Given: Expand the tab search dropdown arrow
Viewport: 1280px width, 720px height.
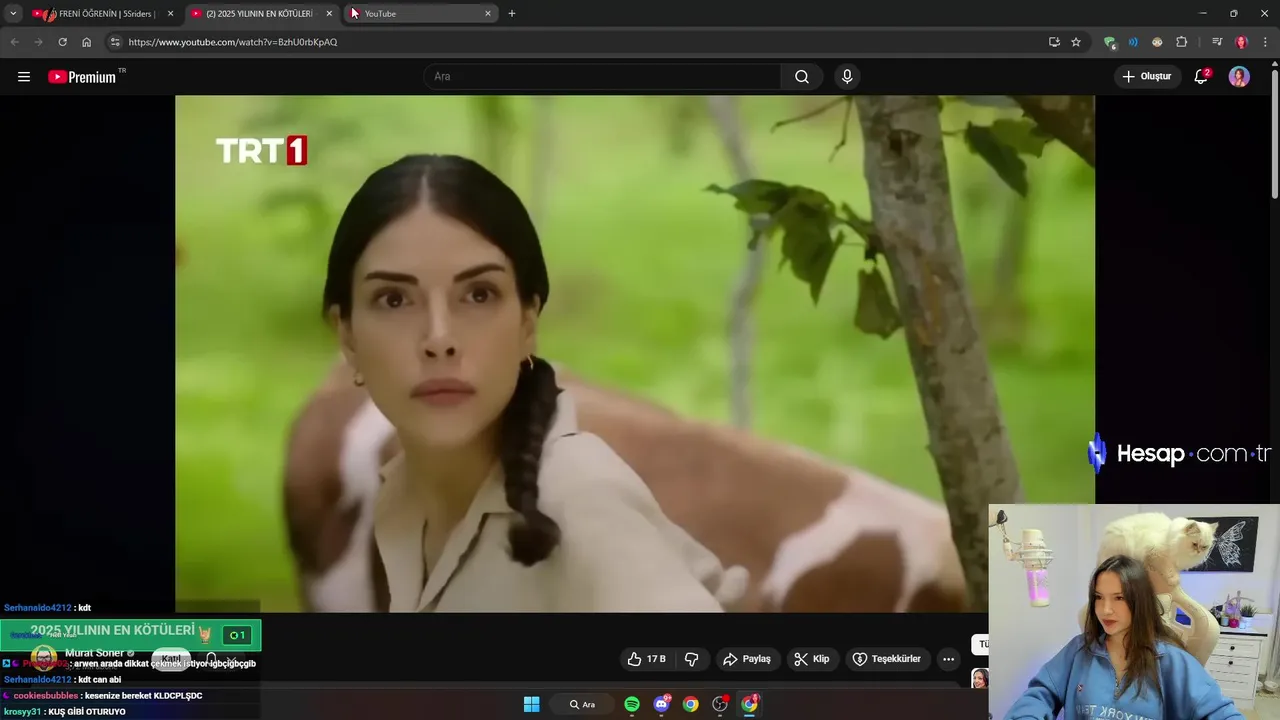Looking at the screenshot, I should point(13,14).
